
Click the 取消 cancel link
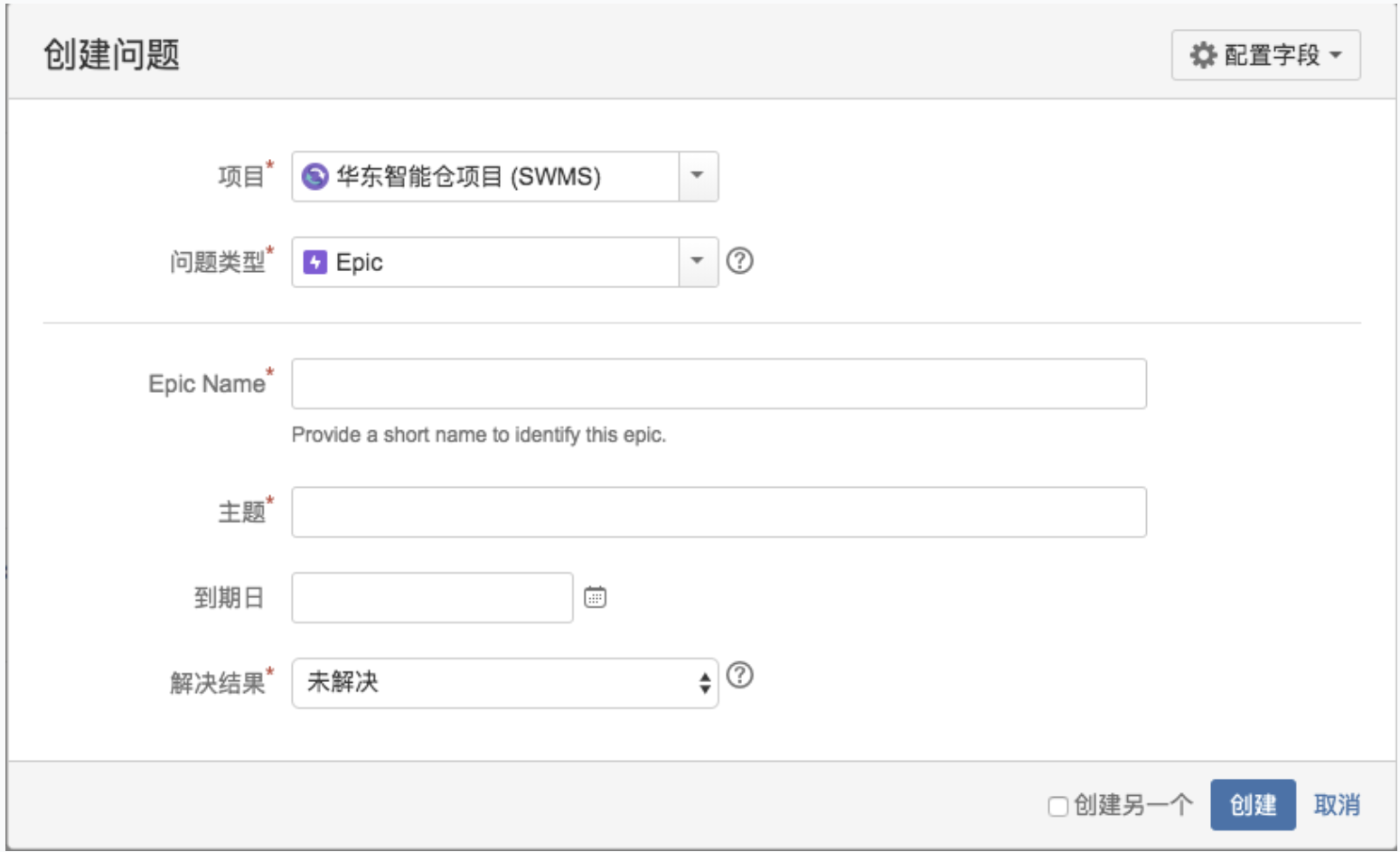click(1337, 805)
